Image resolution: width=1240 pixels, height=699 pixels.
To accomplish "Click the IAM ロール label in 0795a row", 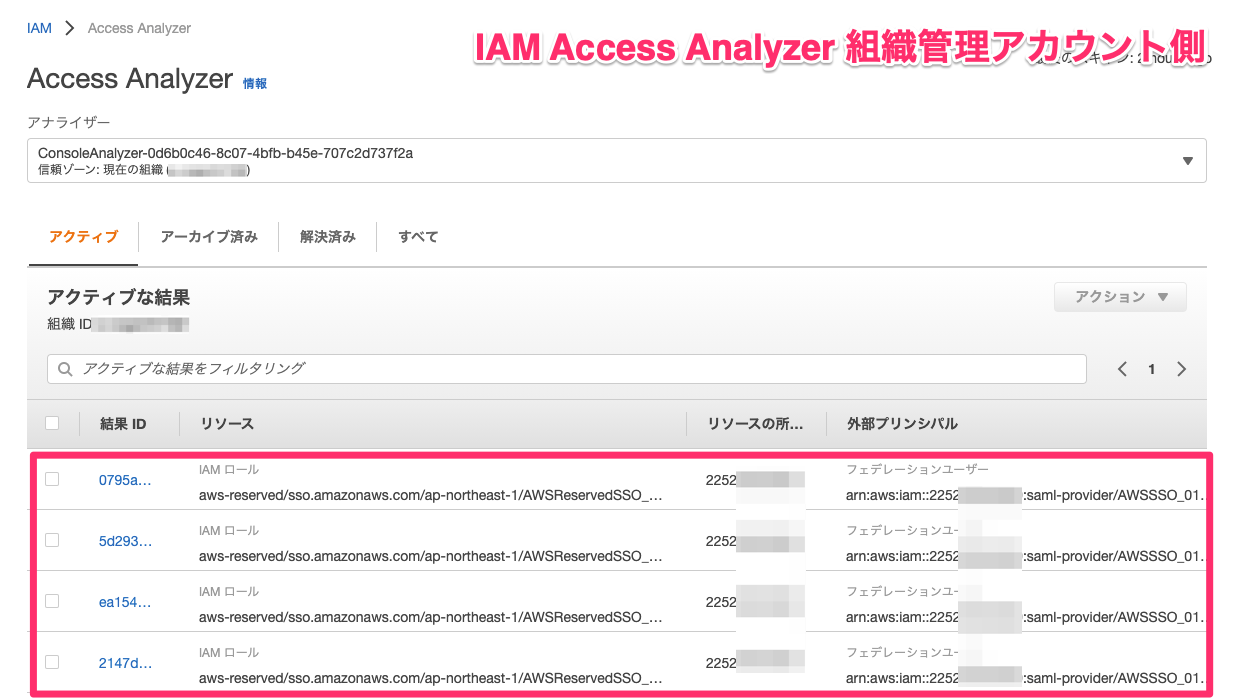I will tap(229, 469).
